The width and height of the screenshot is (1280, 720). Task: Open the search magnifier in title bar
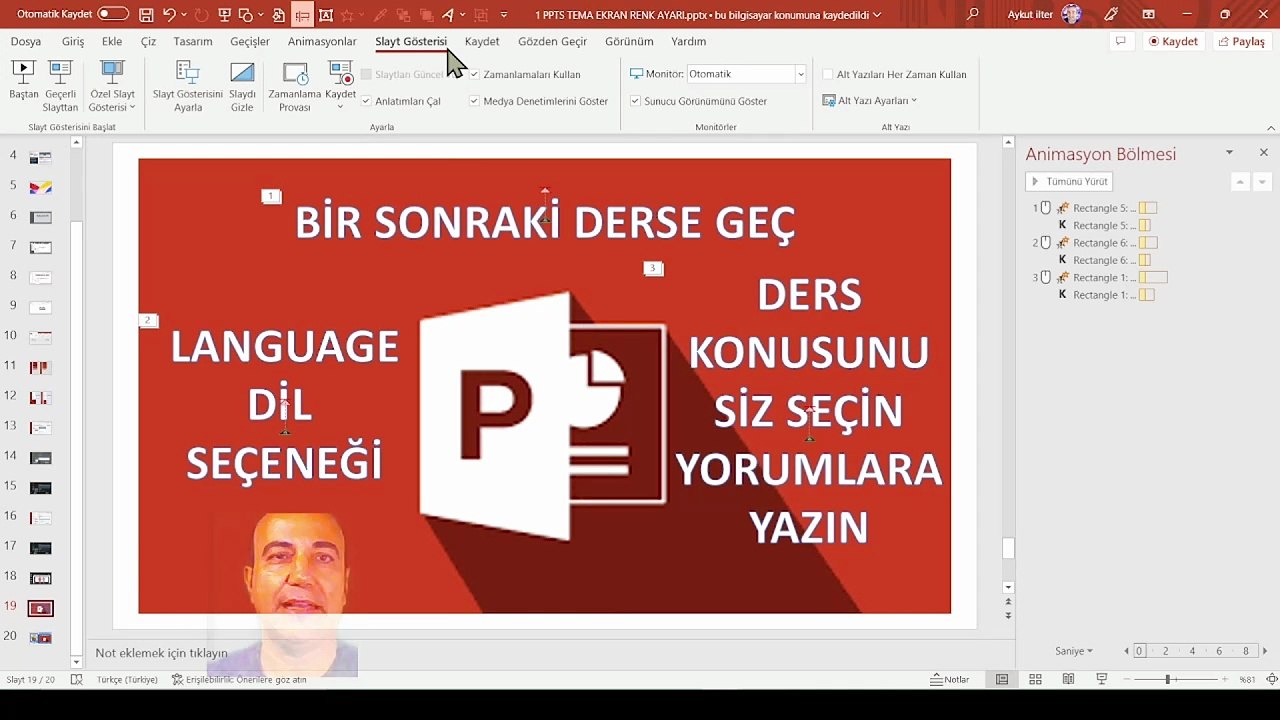click(973, 15)
